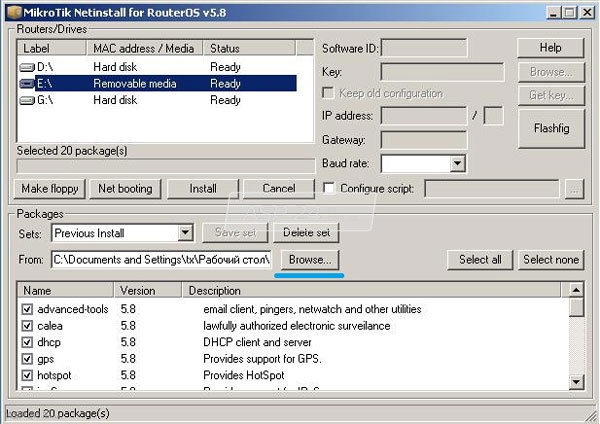This screenshot has height=424, width=600.
Task: Click the MAC address / Media column header
Action: 145,48
